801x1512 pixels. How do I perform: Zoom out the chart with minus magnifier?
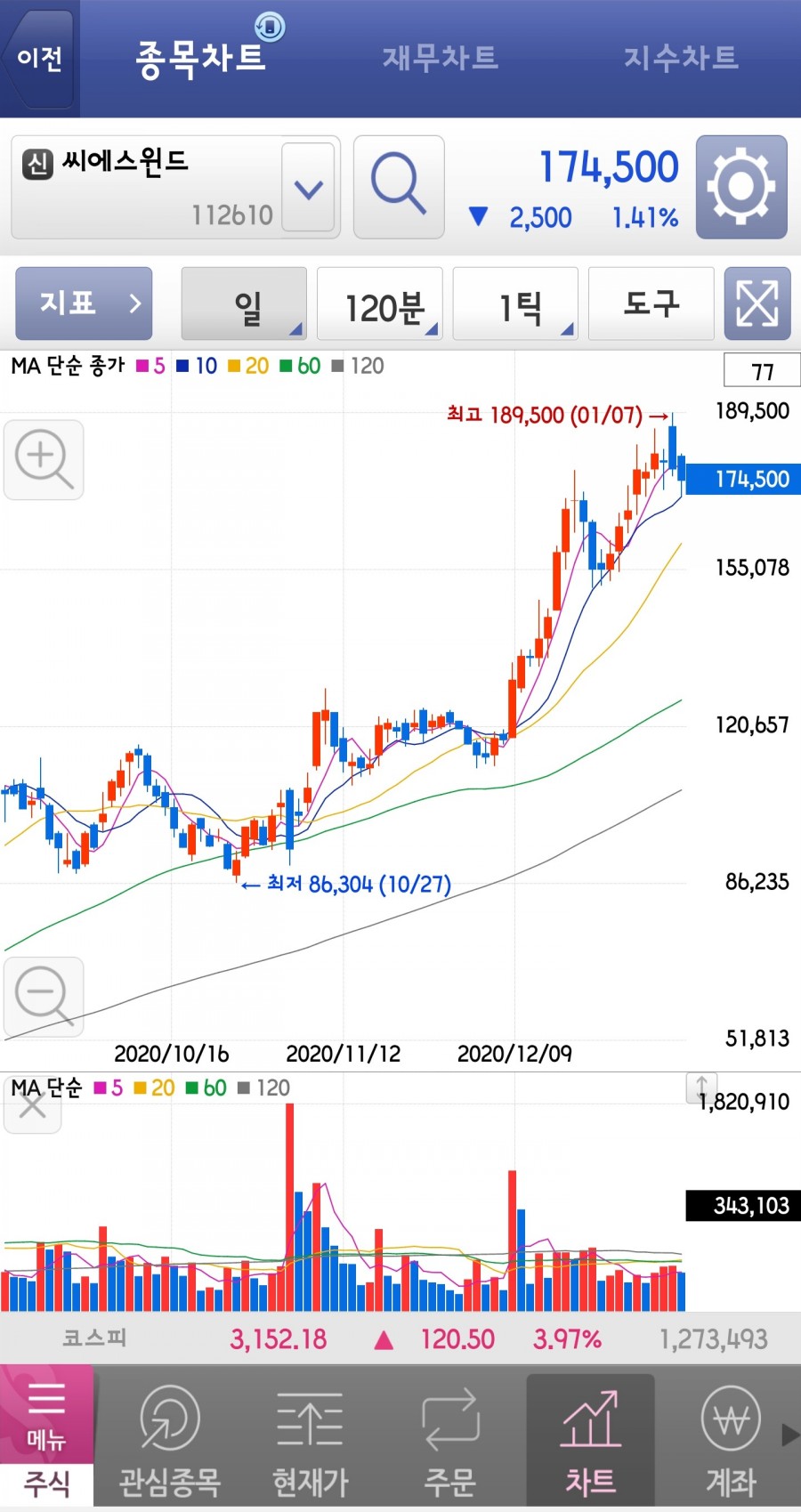(x=44, y=997)
